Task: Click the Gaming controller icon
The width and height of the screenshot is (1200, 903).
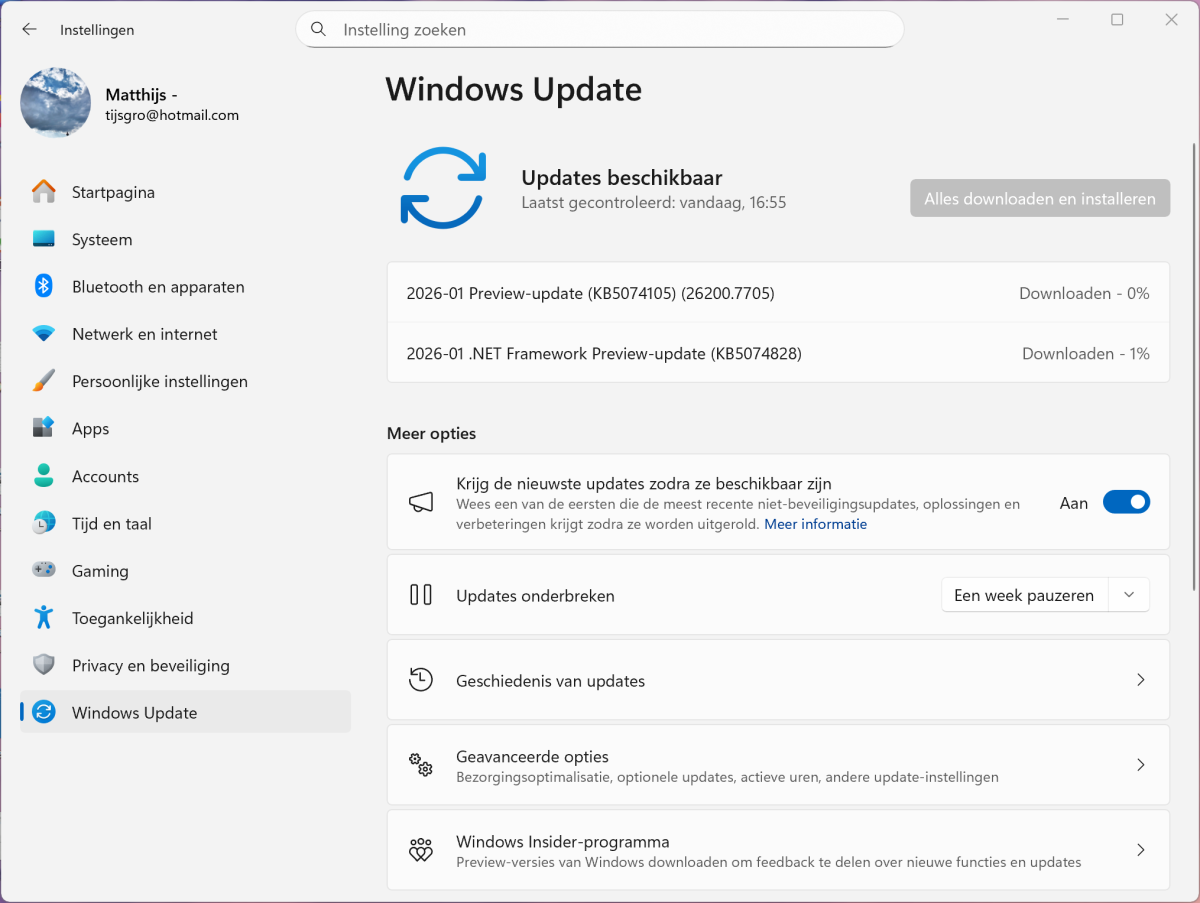Action: point(43,570)
